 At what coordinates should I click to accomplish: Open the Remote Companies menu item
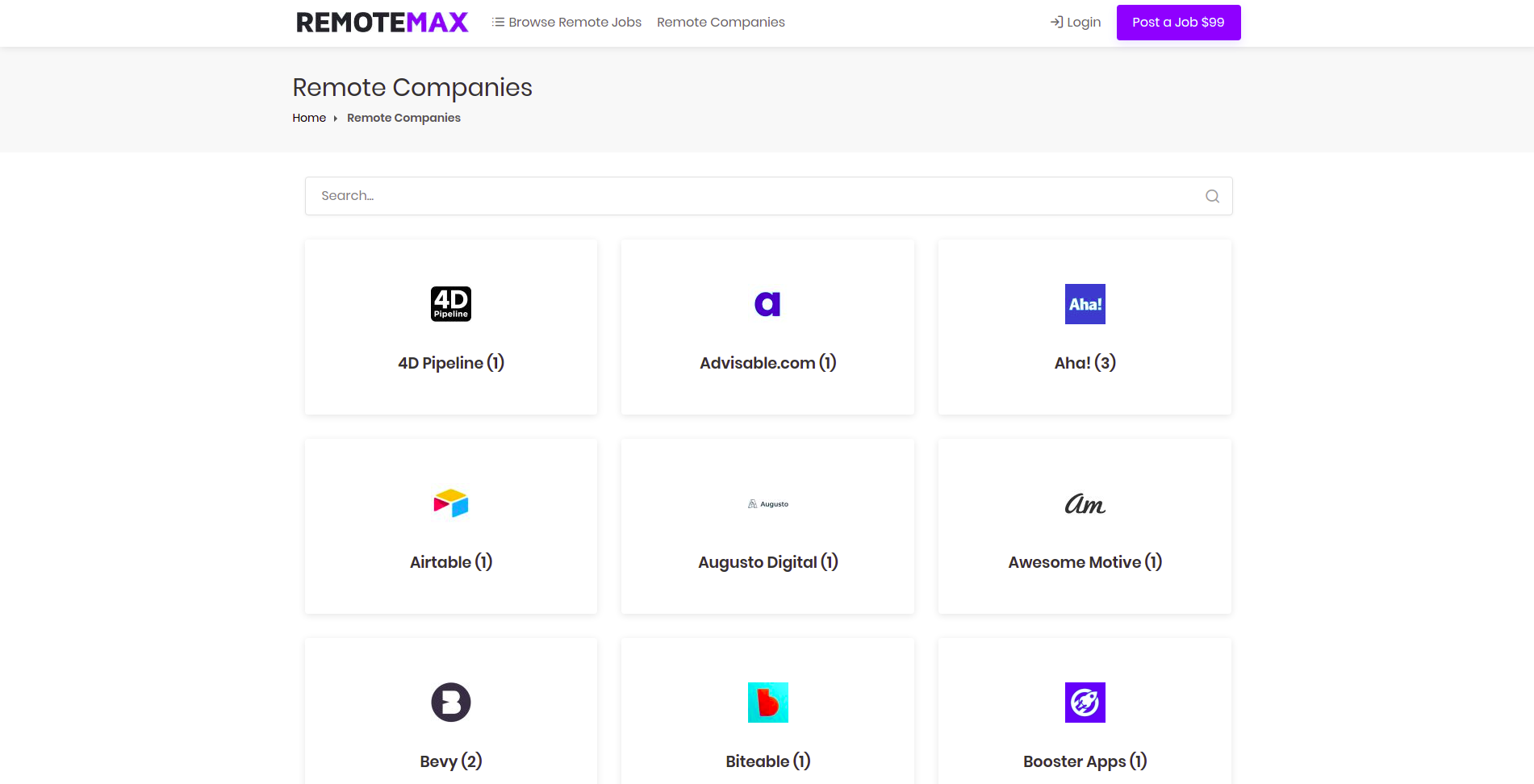(x=721, y=22)
